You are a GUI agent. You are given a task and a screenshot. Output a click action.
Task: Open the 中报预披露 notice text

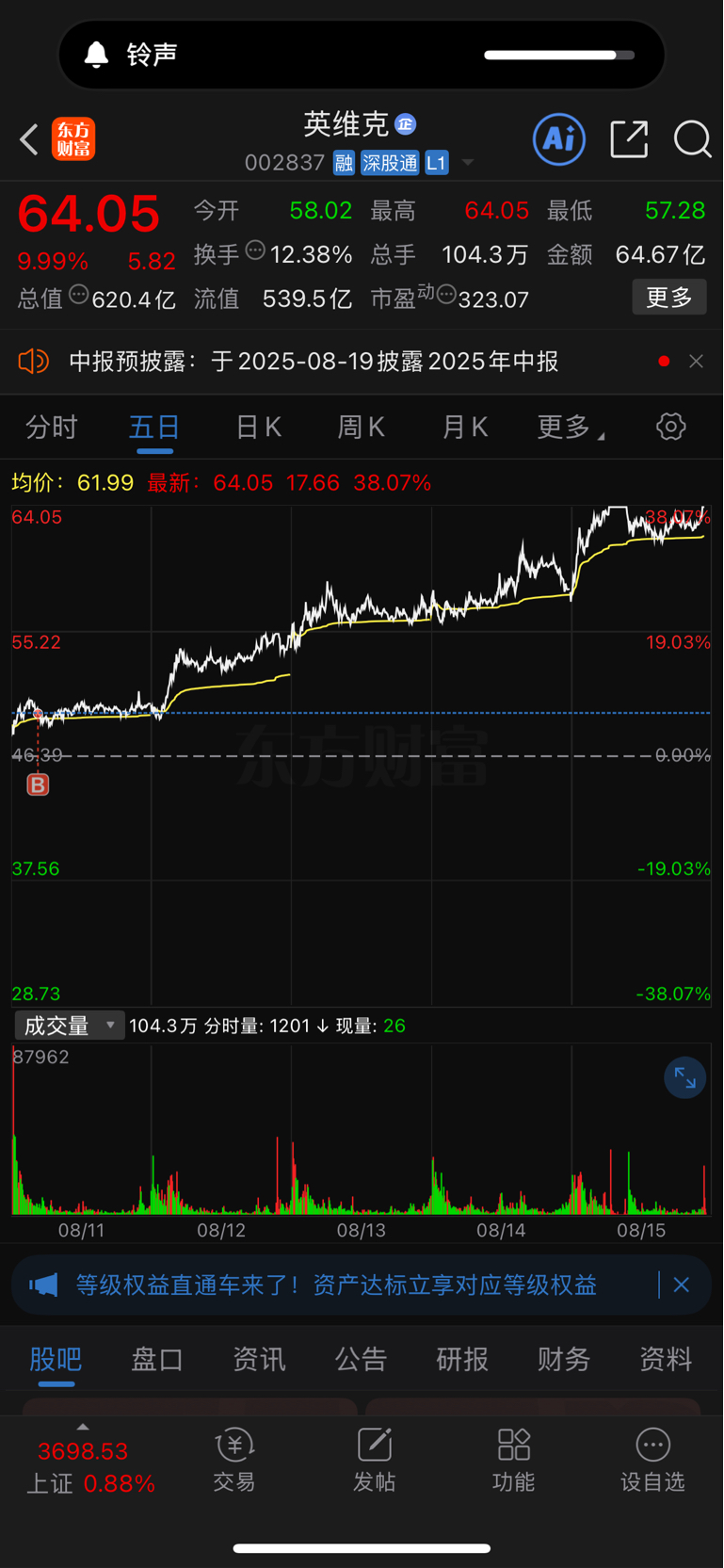(x=314, y=362)
